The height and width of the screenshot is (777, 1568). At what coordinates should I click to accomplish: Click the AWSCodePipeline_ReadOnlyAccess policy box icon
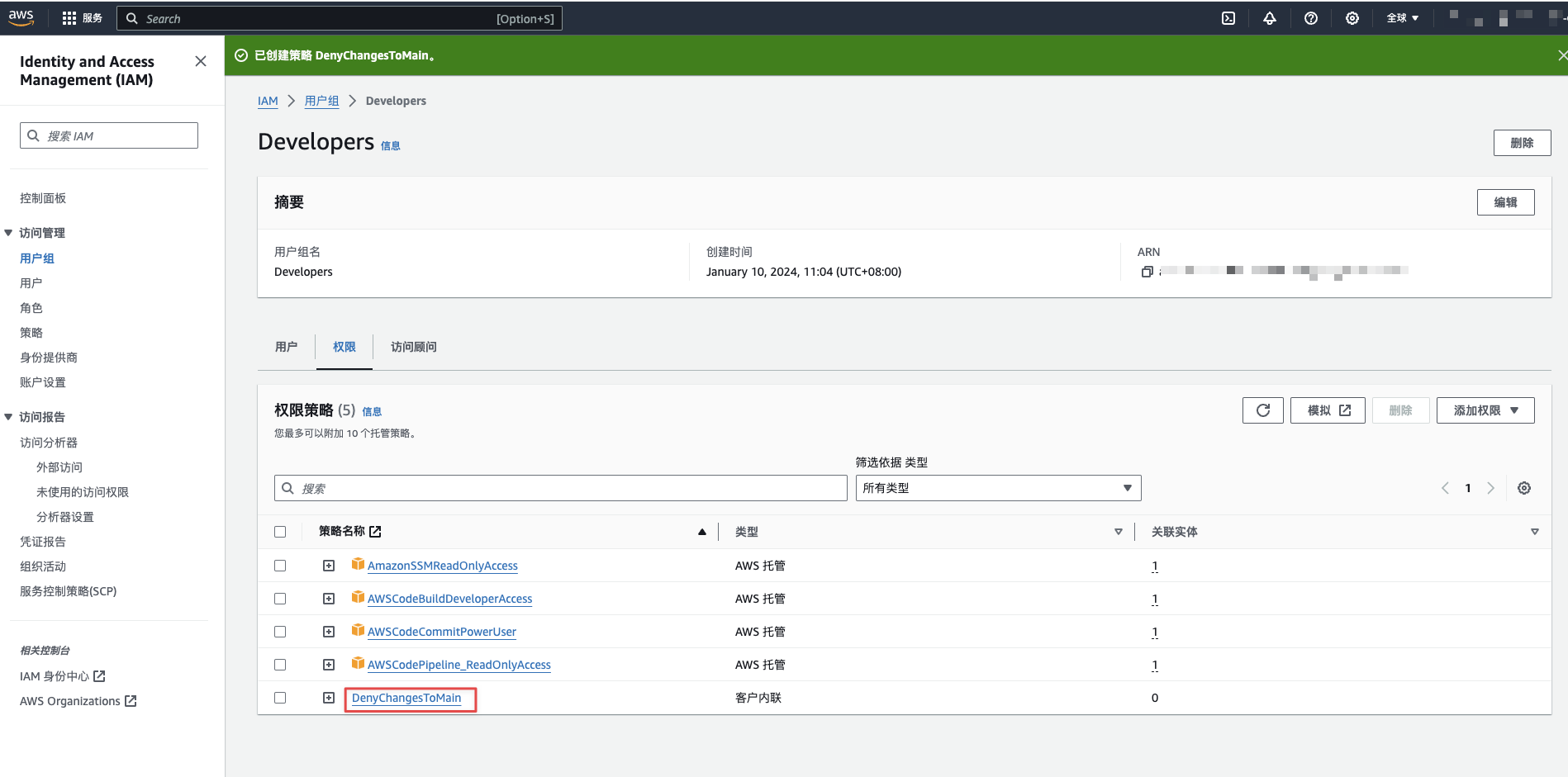(358, 663)
